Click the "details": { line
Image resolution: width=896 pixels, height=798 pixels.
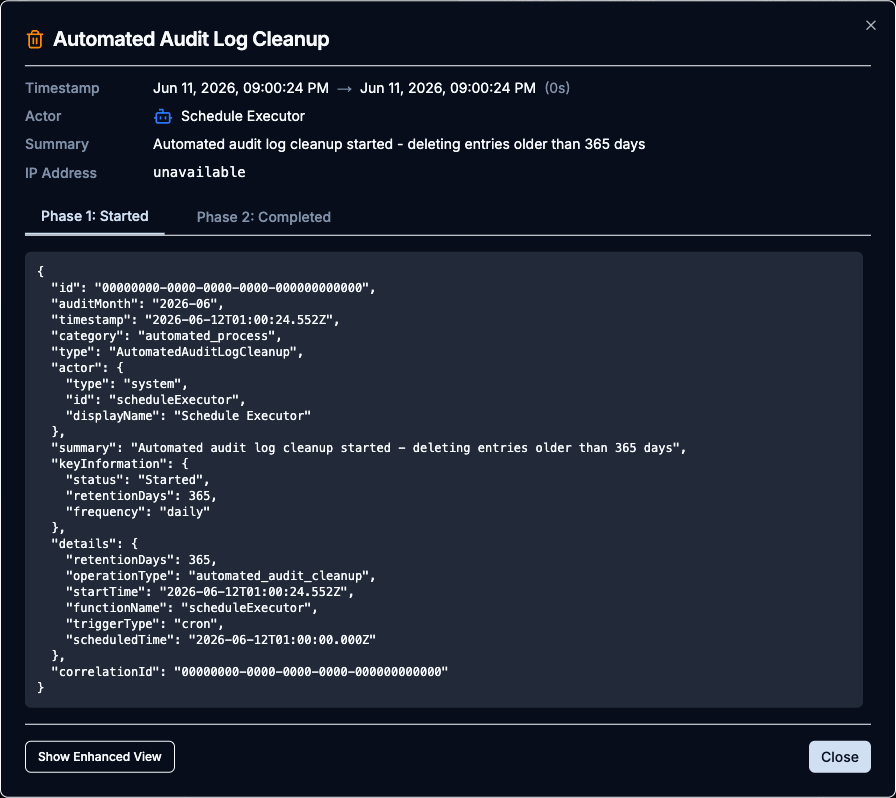click(94, 544)
